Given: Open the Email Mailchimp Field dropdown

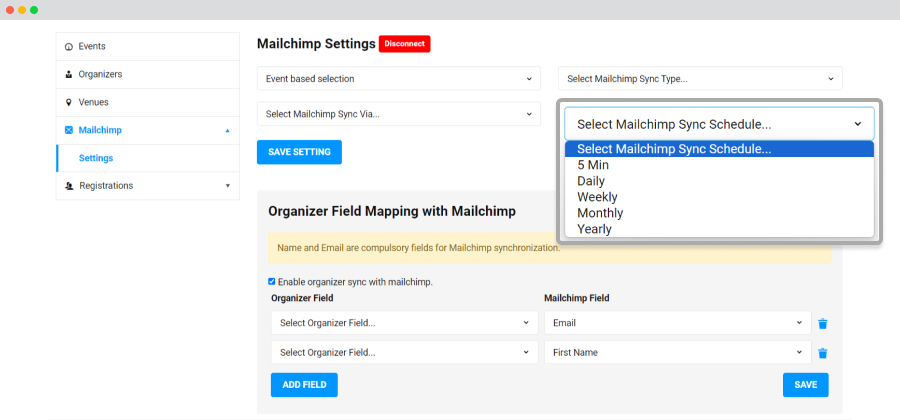Looking at the screenshot, I should pyautogui.click(x=678, y=323).
